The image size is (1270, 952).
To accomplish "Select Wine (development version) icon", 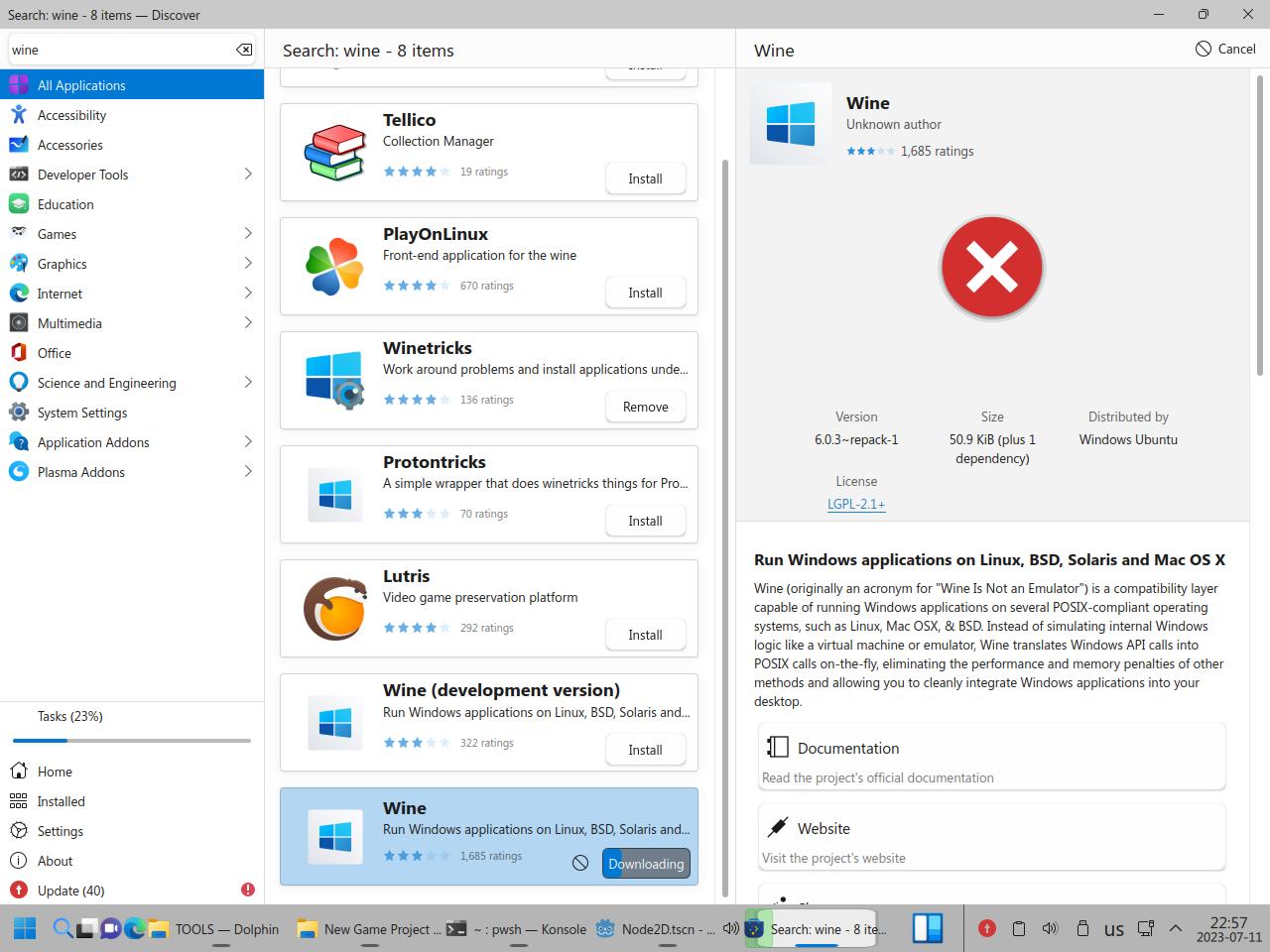I will point(334,724).
